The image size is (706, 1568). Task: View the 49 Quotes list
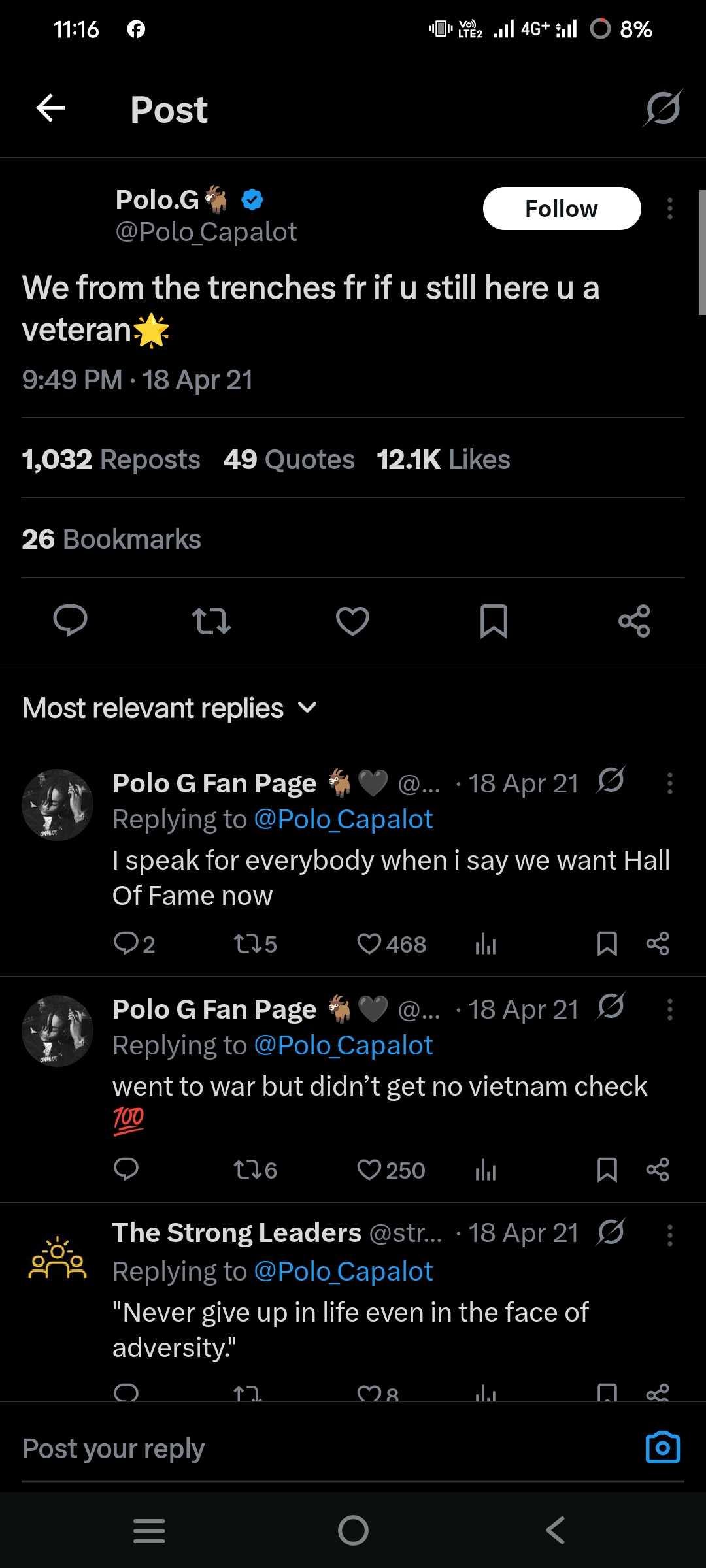[288, 460]
